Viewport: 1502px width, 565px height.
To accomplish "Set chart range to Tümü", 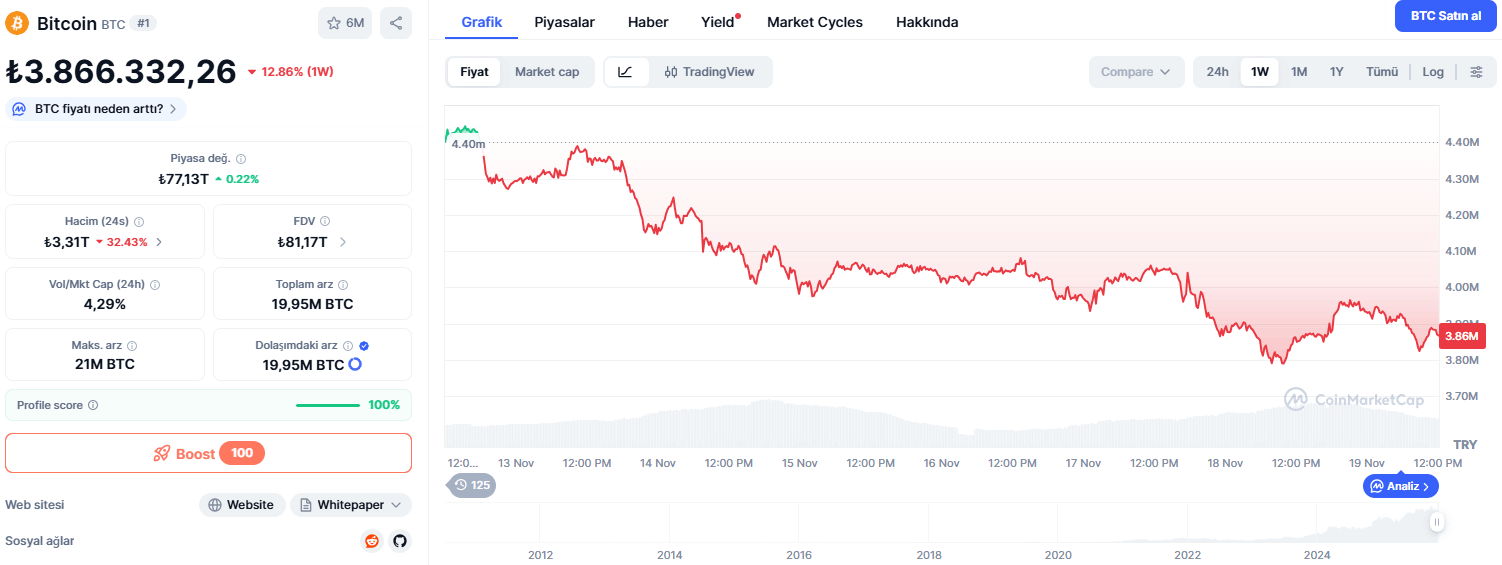I will click(x=1382, y=72).
